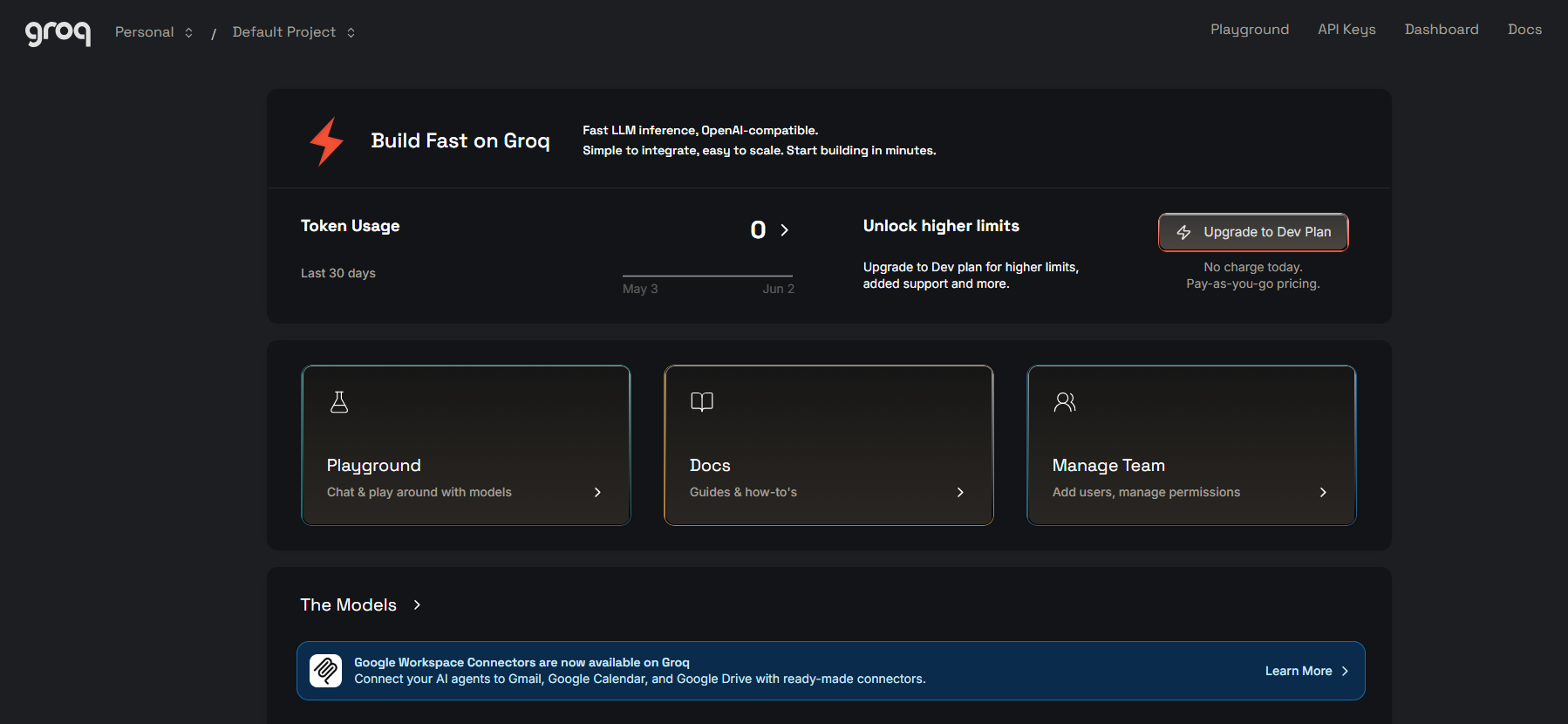The width and height of the screenshot is (1568, 724).
Task: Click the open book icon in Docs card
Action: [702, 401]
